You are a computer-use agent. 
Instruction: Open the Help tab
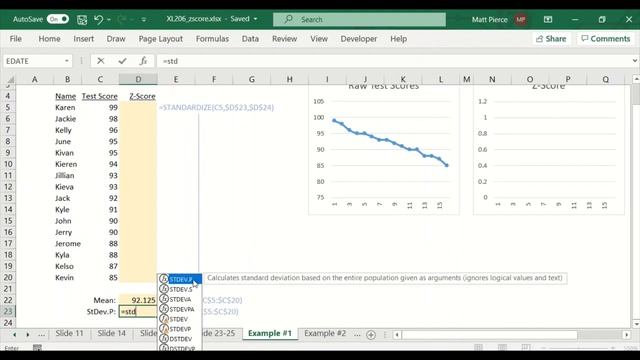(398, 39)
